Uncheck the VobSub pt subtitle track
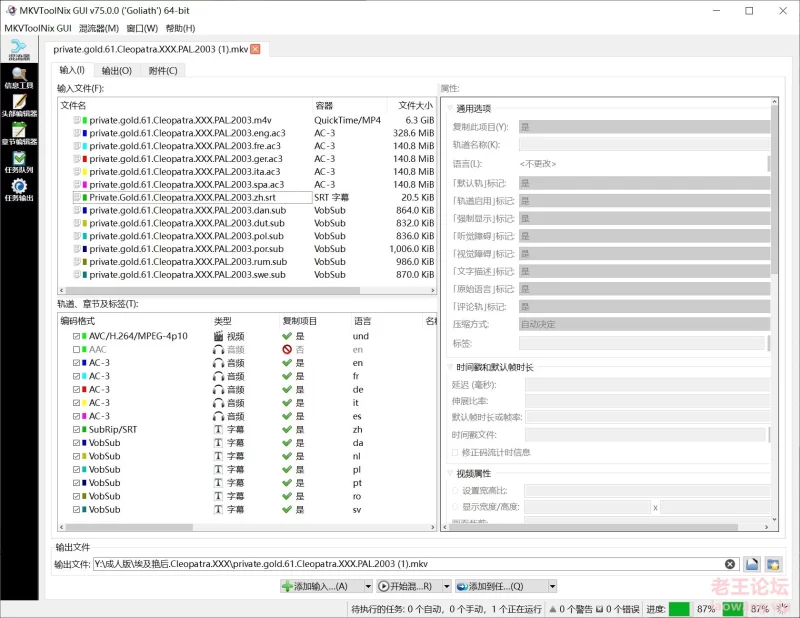 pos(77,483)
